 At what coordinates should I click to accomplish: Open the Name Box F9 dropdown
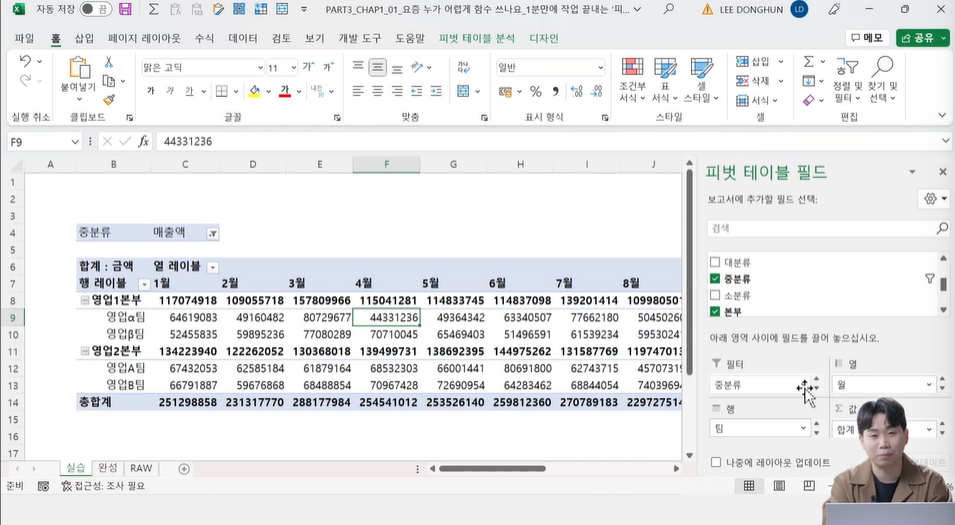[x=75, y=141]
